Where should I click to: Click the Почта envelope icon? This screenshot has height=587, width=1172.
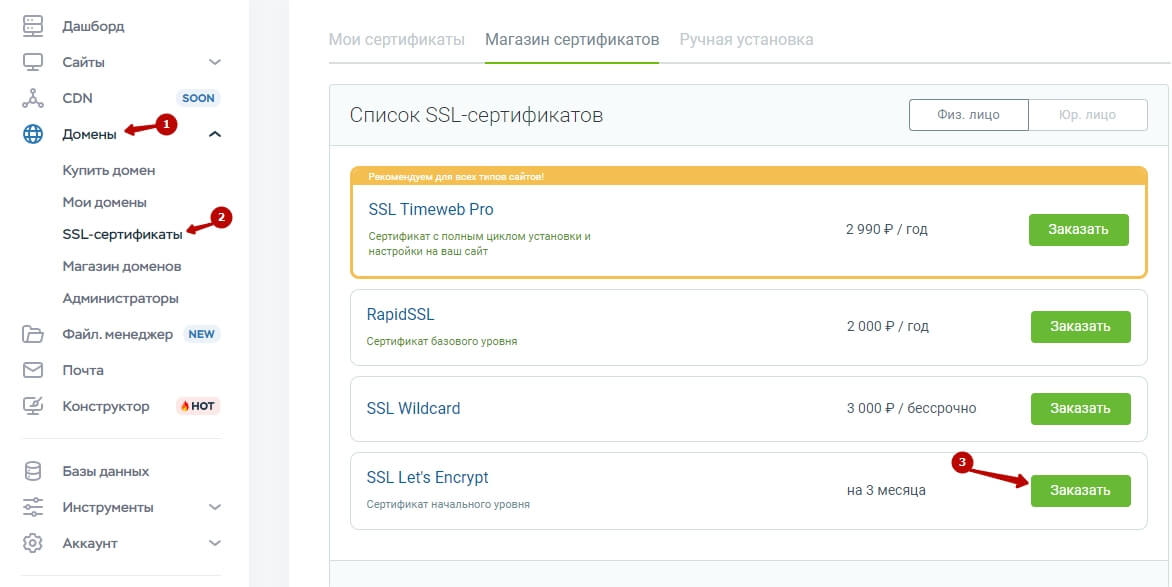33,370
